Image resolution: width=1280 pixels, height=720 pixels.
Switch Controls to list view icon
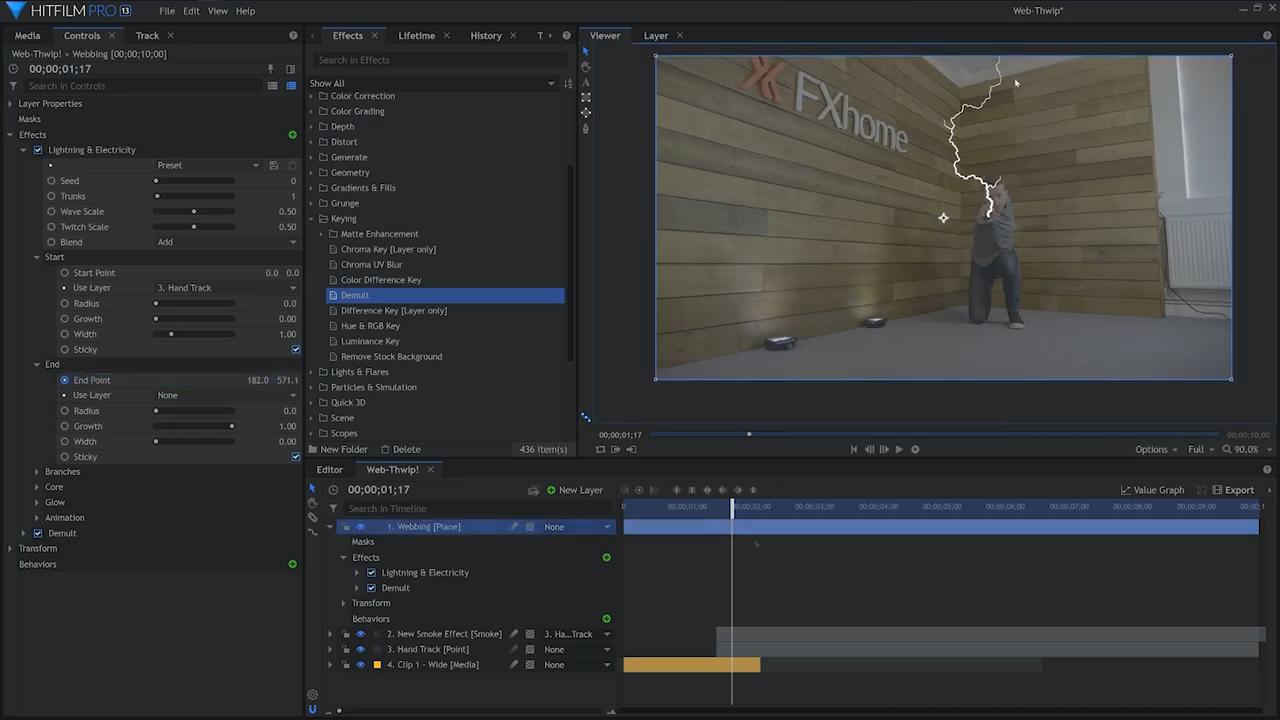272,86
